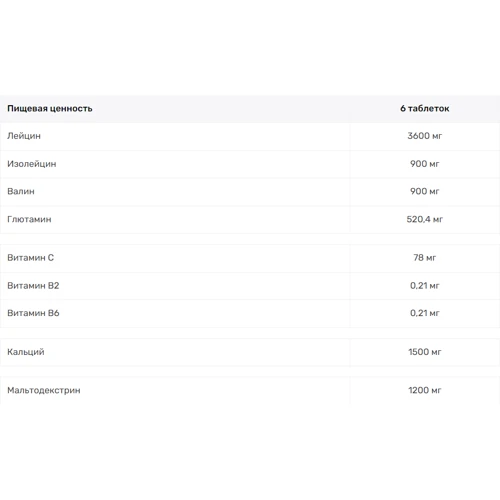Click the Лейцин row label
This screenshot has height=500, width=500.
(x=24, y=136)
